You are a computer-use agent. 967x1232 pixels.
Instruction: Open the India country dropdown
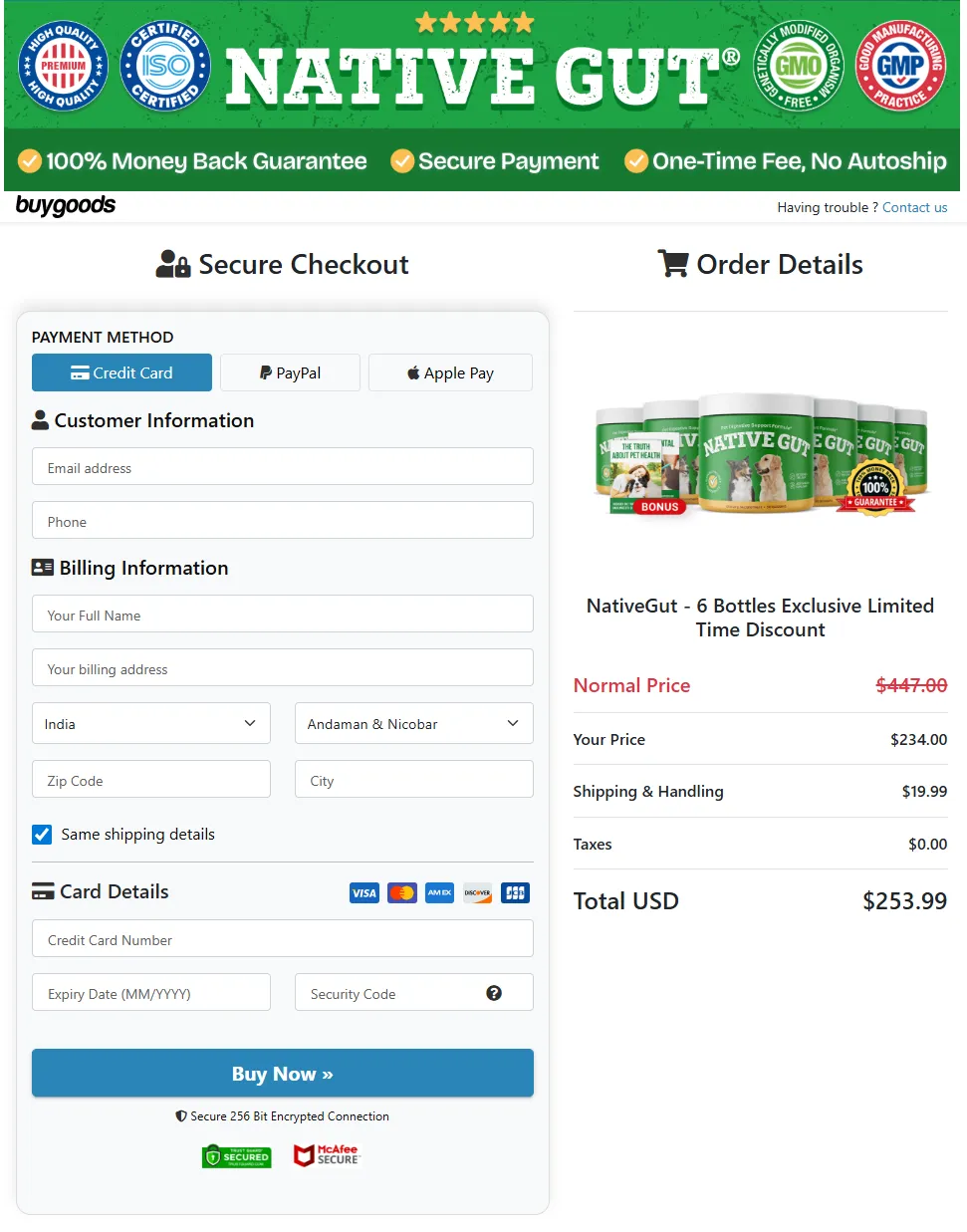click(151, 724)
